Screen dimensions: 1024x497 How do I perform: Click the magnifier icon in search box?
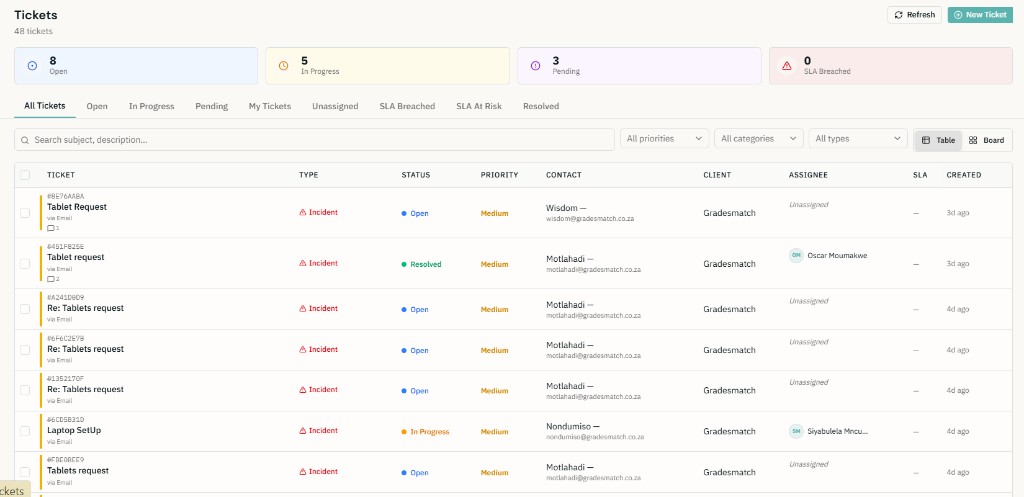point(25,140)
